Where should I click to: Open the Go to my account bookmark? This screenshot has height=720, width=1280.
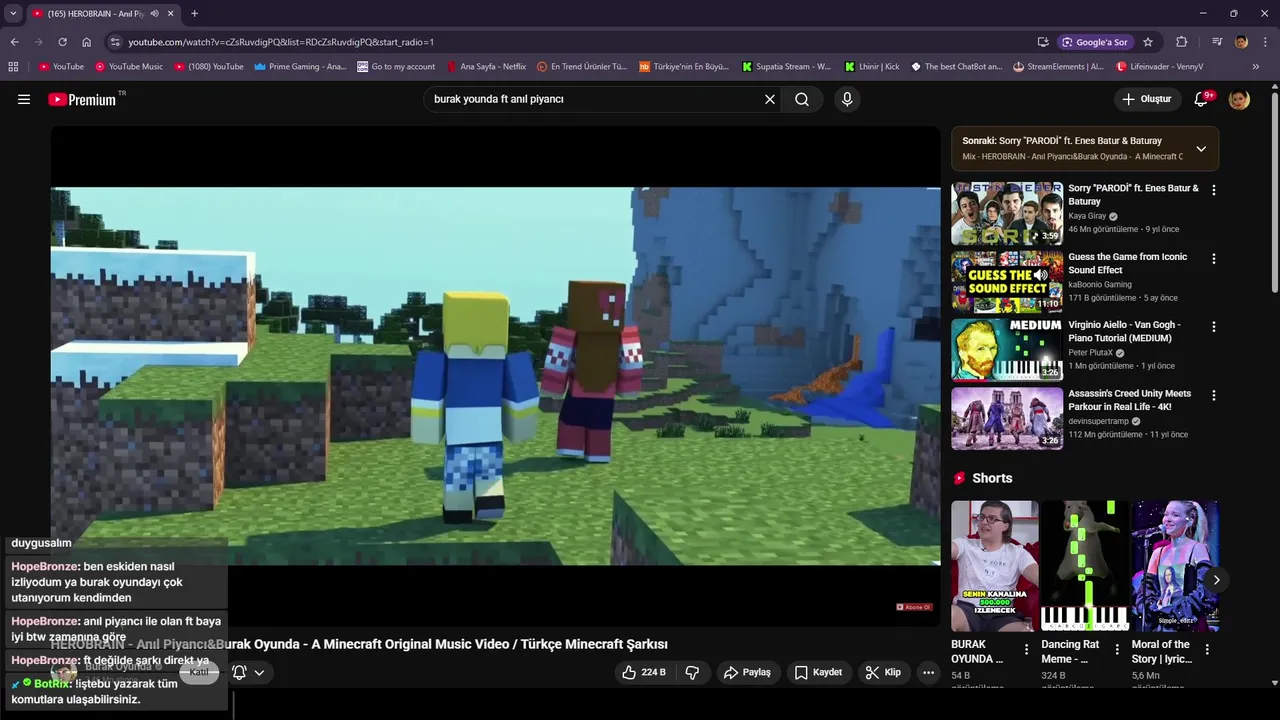tap(396, 67)
